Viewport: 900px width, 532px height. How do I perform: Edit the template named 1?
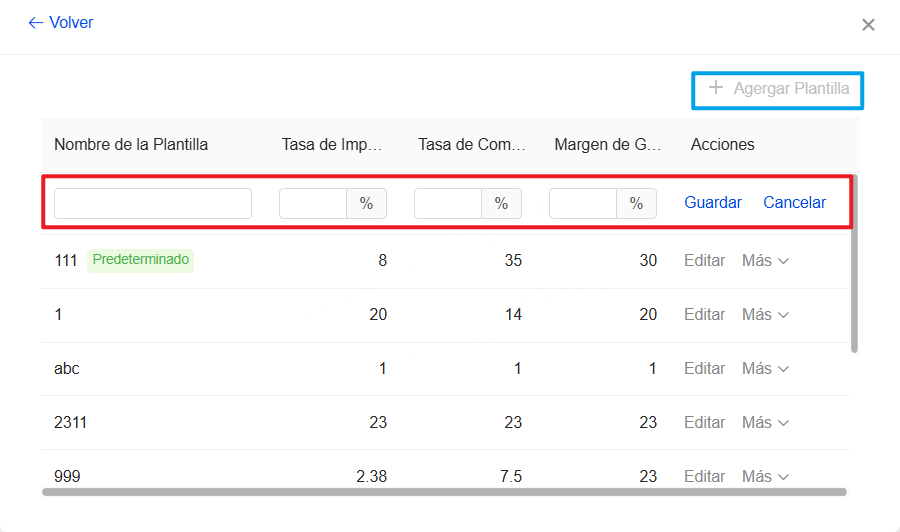tap(704, 315)
